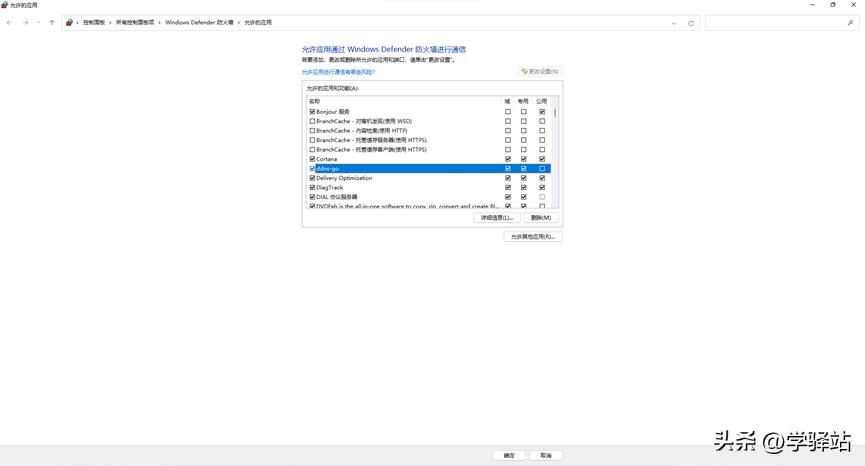The width and height of the screenshot is (865, 466).
Task: Uncheck the DiagTrack app checkbox
Action: (x=312, y=188)
